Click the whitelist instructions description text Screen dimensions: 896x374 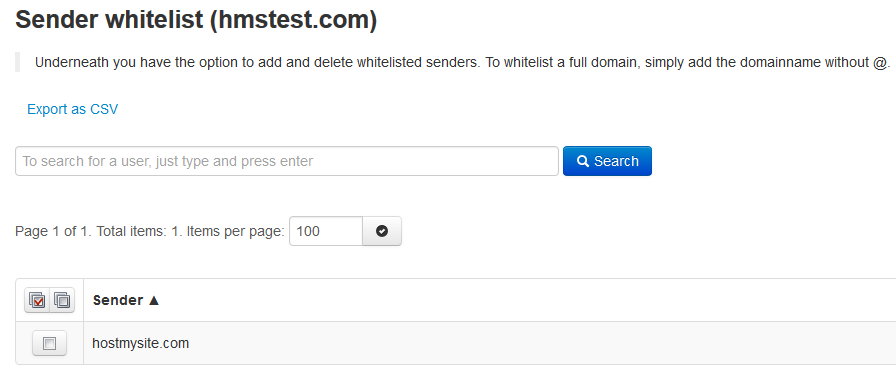pyautogui.click(x=463, y=62)
